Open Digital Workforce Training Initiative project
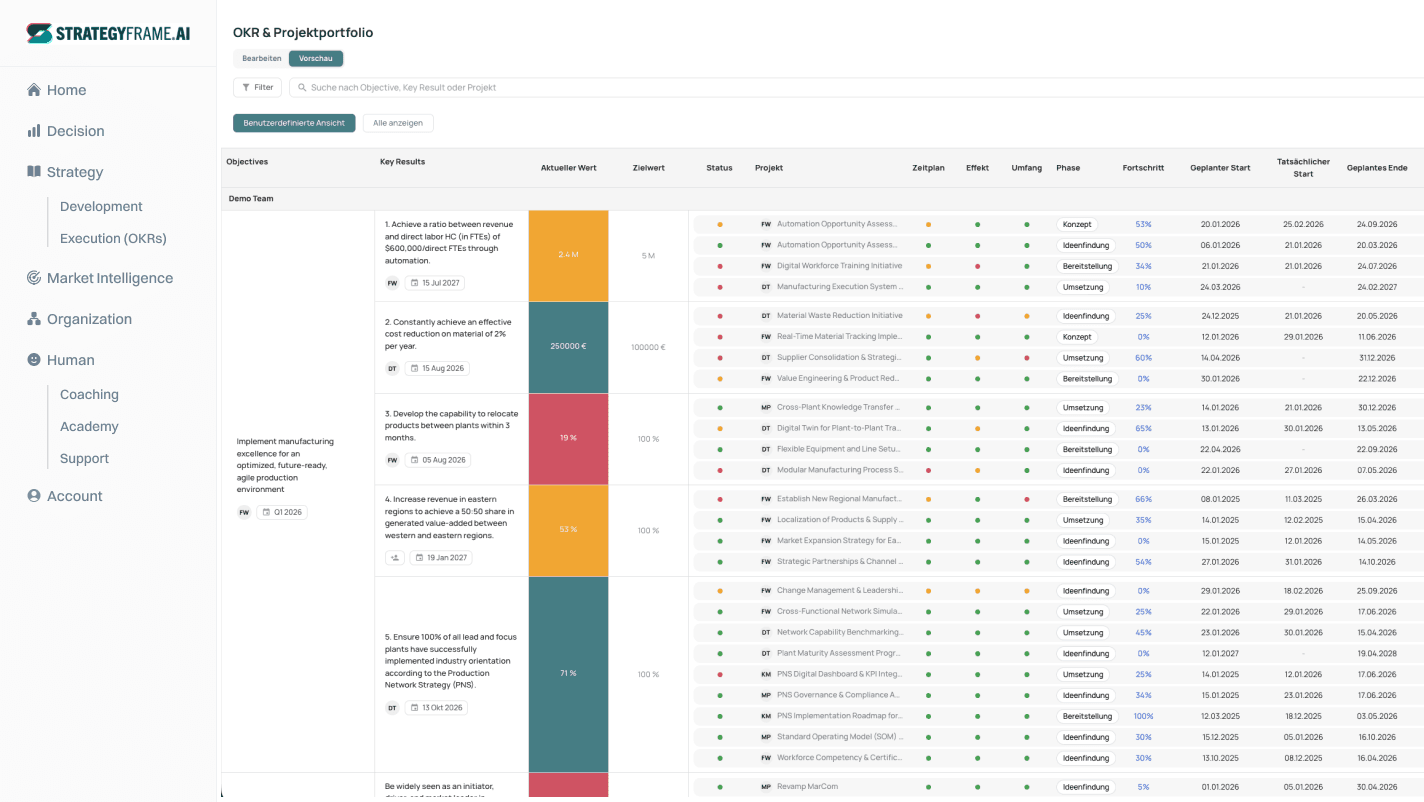 point(839,266)
